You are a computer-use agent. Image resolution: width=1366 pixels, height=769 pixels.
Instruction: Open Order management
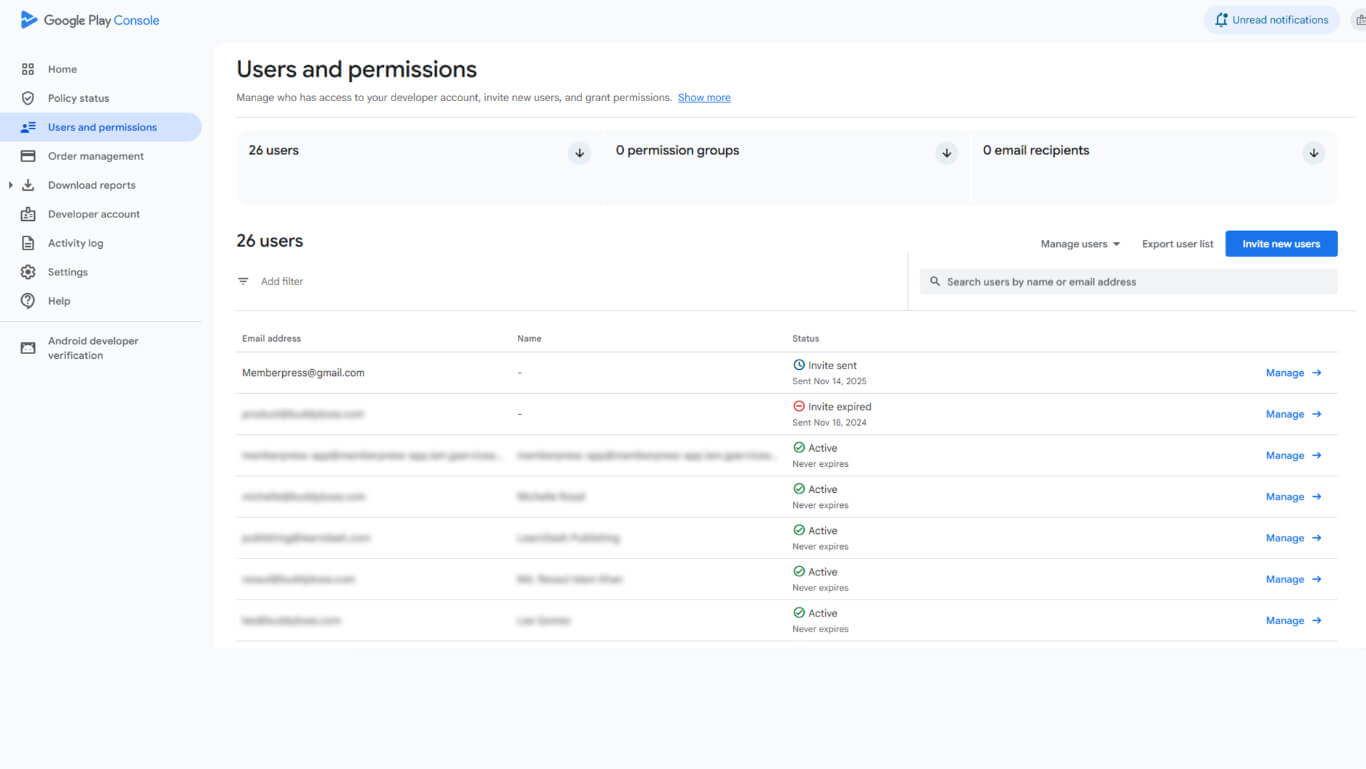pos(96,156)
